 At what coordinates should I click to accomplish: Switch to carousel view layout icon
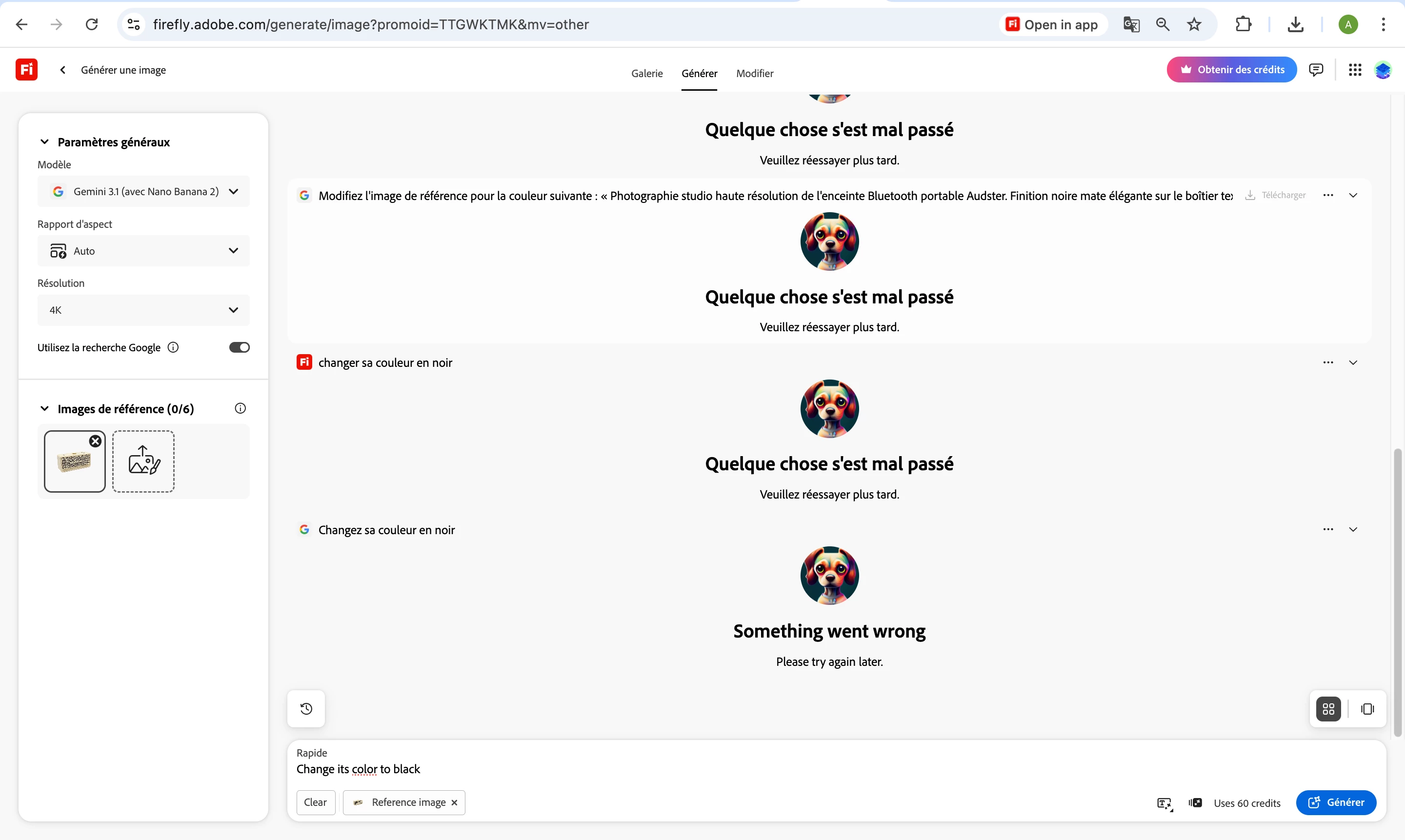(x=1367, y=709)
